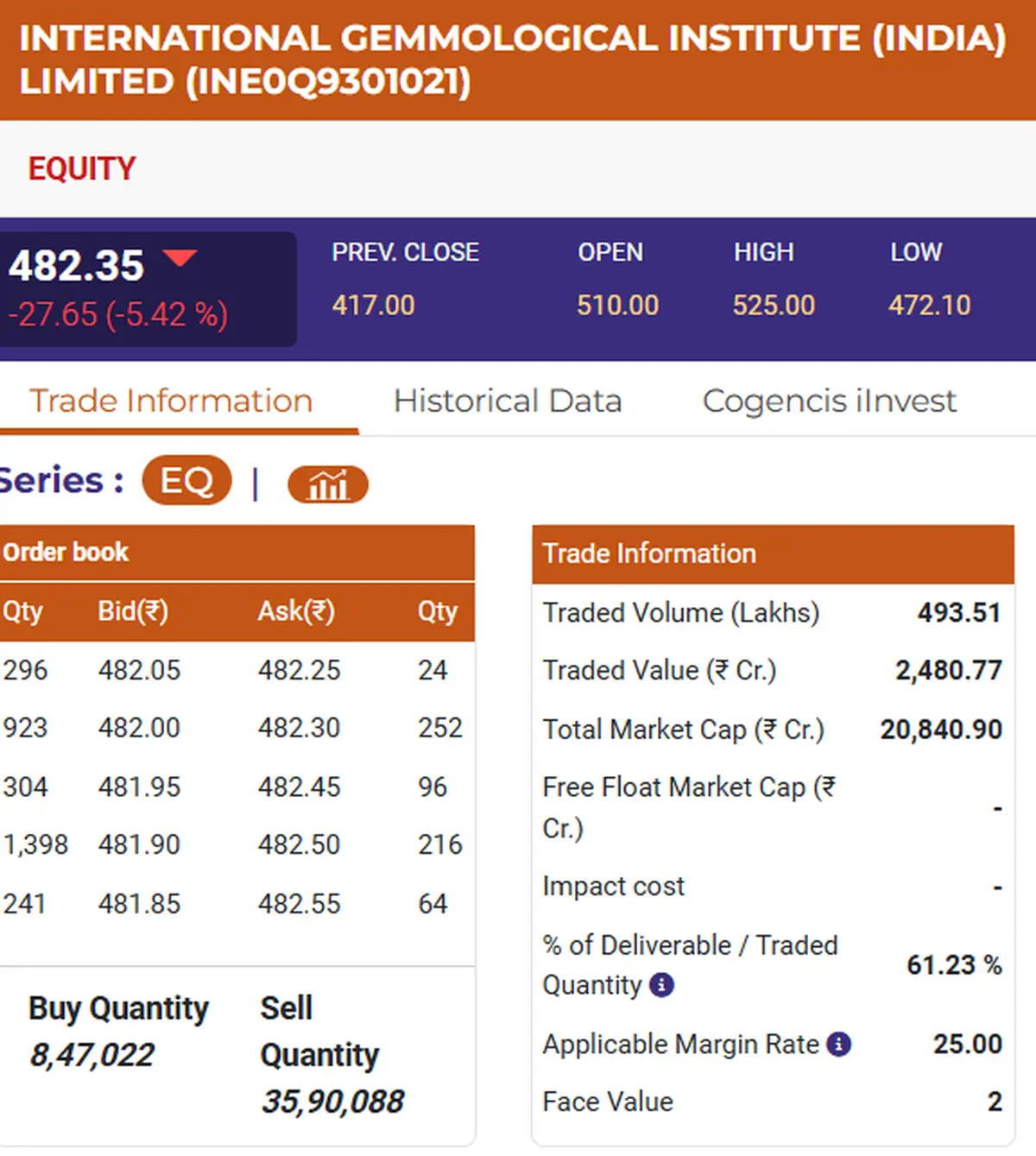The width and height of the screenshot is (1036, 1156).
Task: Click Total Market Cap value 20,840.90
Action: [941, 730]
